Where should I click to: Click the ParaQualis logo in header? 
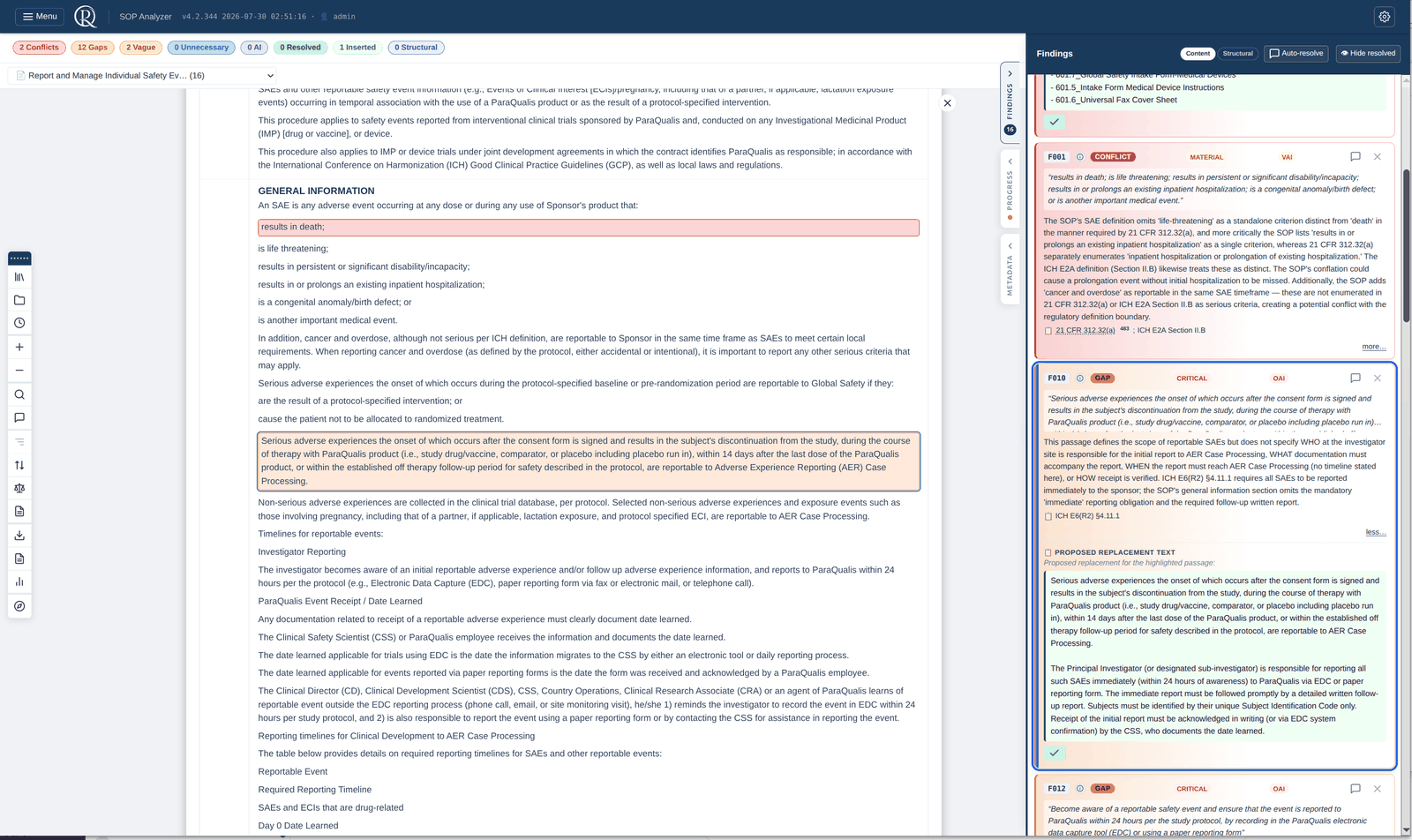pyautogui.click(x=86, y=17)
